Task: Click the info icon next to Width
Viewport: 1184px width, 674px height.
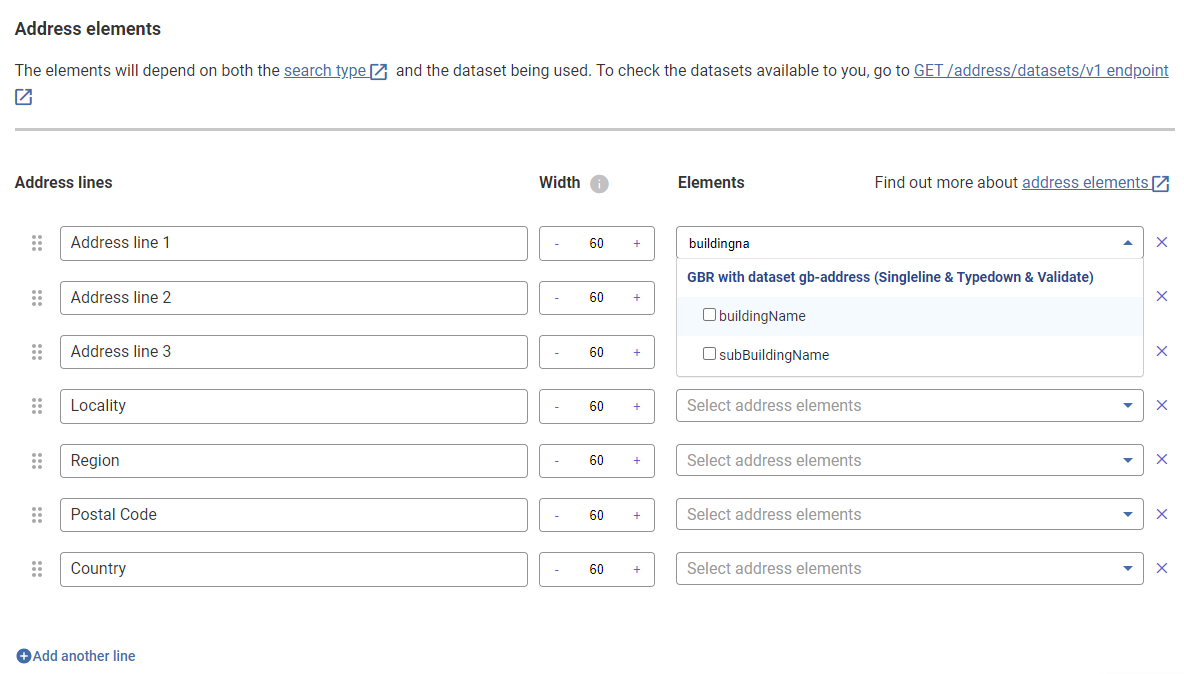Action: [598, 183]
